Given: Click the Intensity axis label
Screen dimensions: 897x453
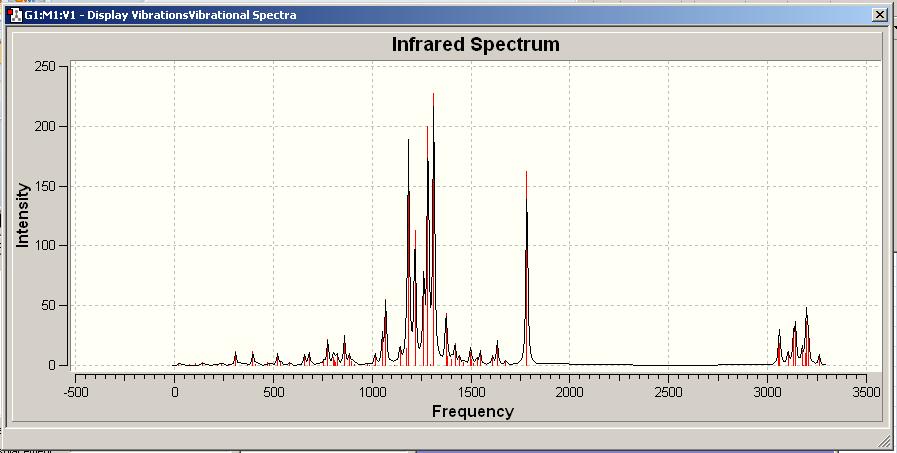Looking at the screenshot, I should pyautogui.click(x=22, y=215).
